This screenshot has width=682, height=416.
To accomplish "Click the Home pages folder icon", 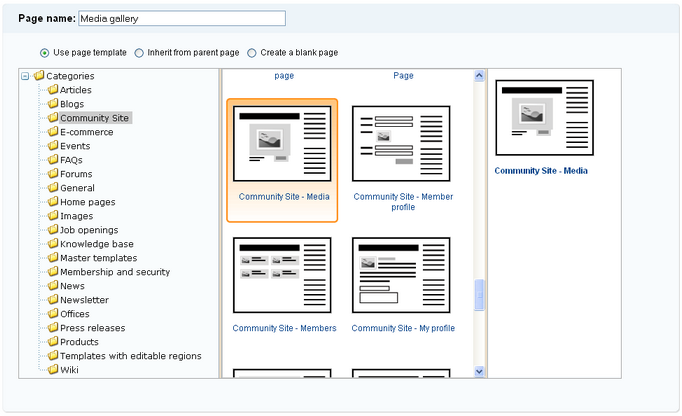I will 53,201.
